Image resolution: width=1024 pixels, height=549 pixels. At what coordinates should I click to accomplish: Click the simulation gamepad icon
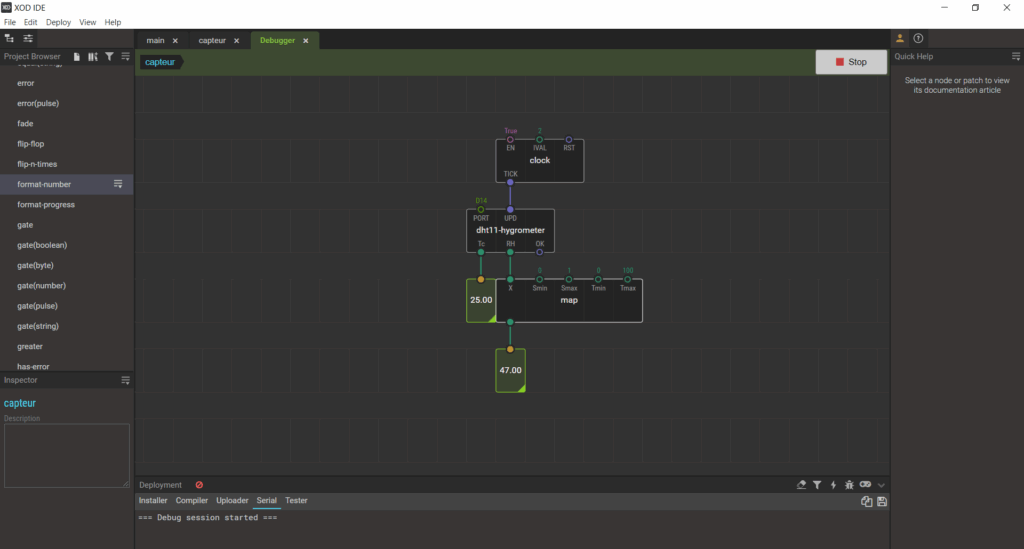pyautogui.click(x=865, y=484)
